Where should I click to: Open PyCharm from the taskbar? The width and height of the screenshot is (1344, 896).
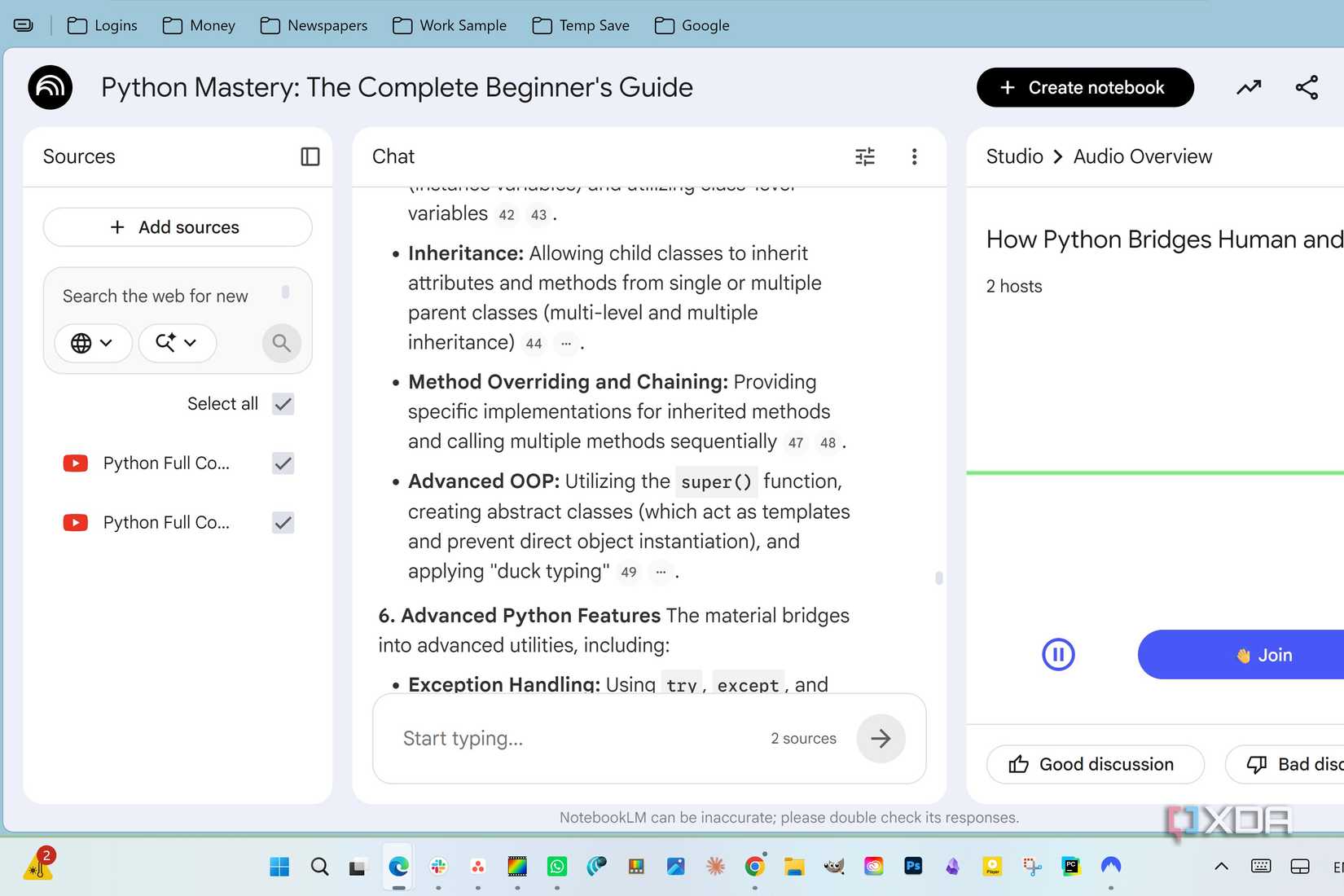(1071, 867)
